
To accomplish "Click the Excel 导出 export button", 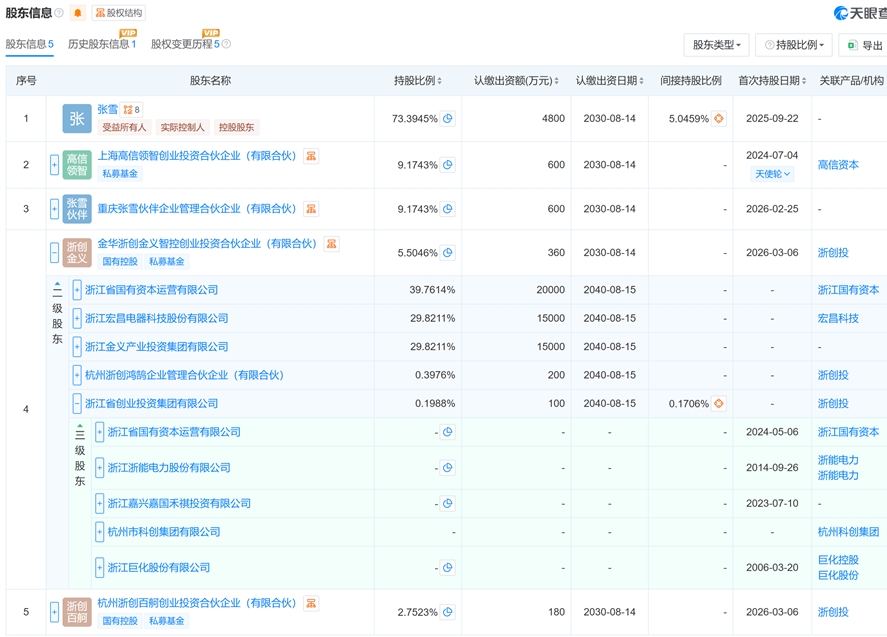I will [x=863, y=45].
